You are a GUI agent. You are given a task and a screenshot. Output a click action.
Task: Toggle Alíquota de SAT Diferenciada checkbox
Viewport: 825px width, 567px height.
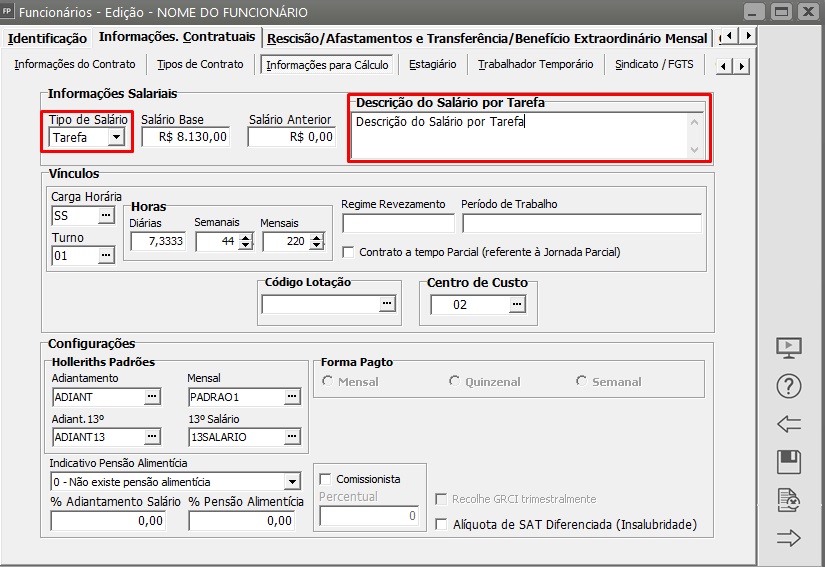[x=442, y=524]
